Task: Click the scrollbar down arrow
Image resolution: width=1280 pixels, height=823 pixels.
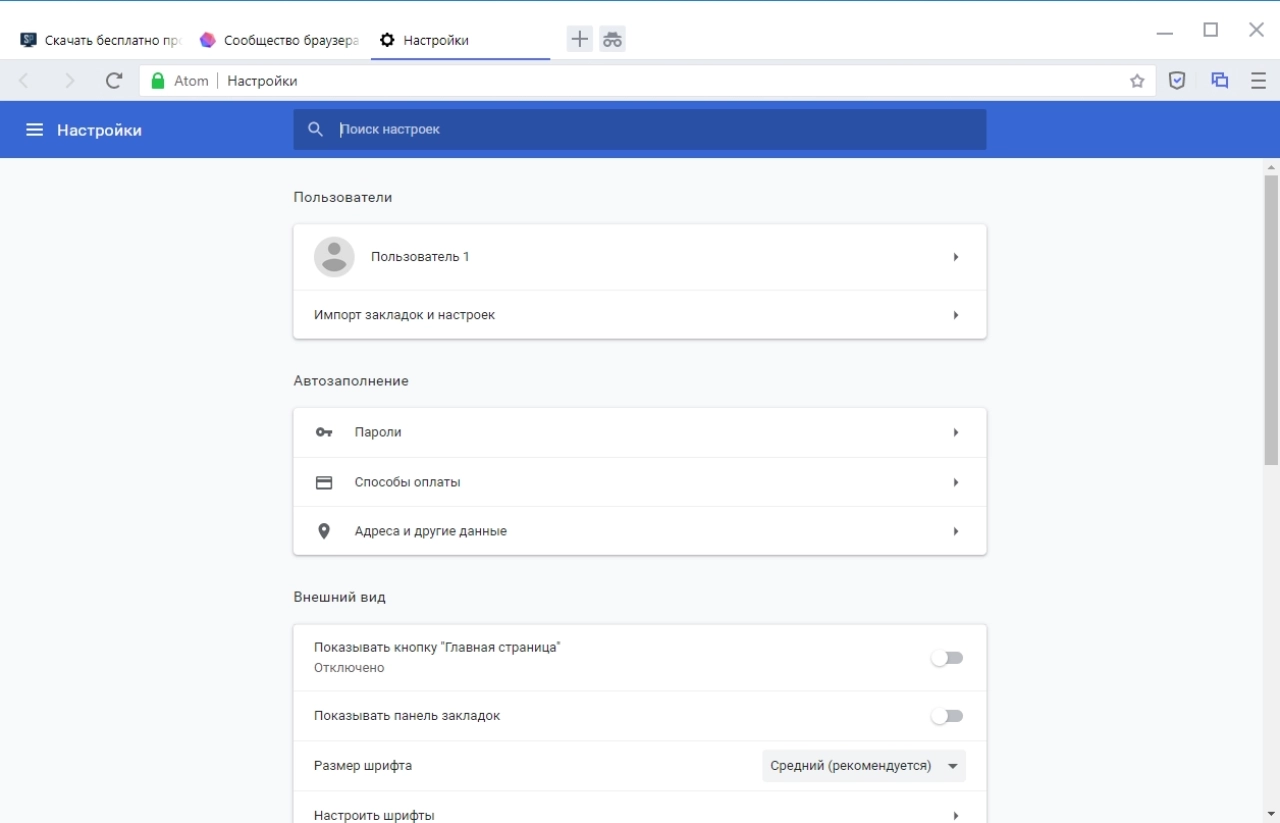Action: [1271, 814]
